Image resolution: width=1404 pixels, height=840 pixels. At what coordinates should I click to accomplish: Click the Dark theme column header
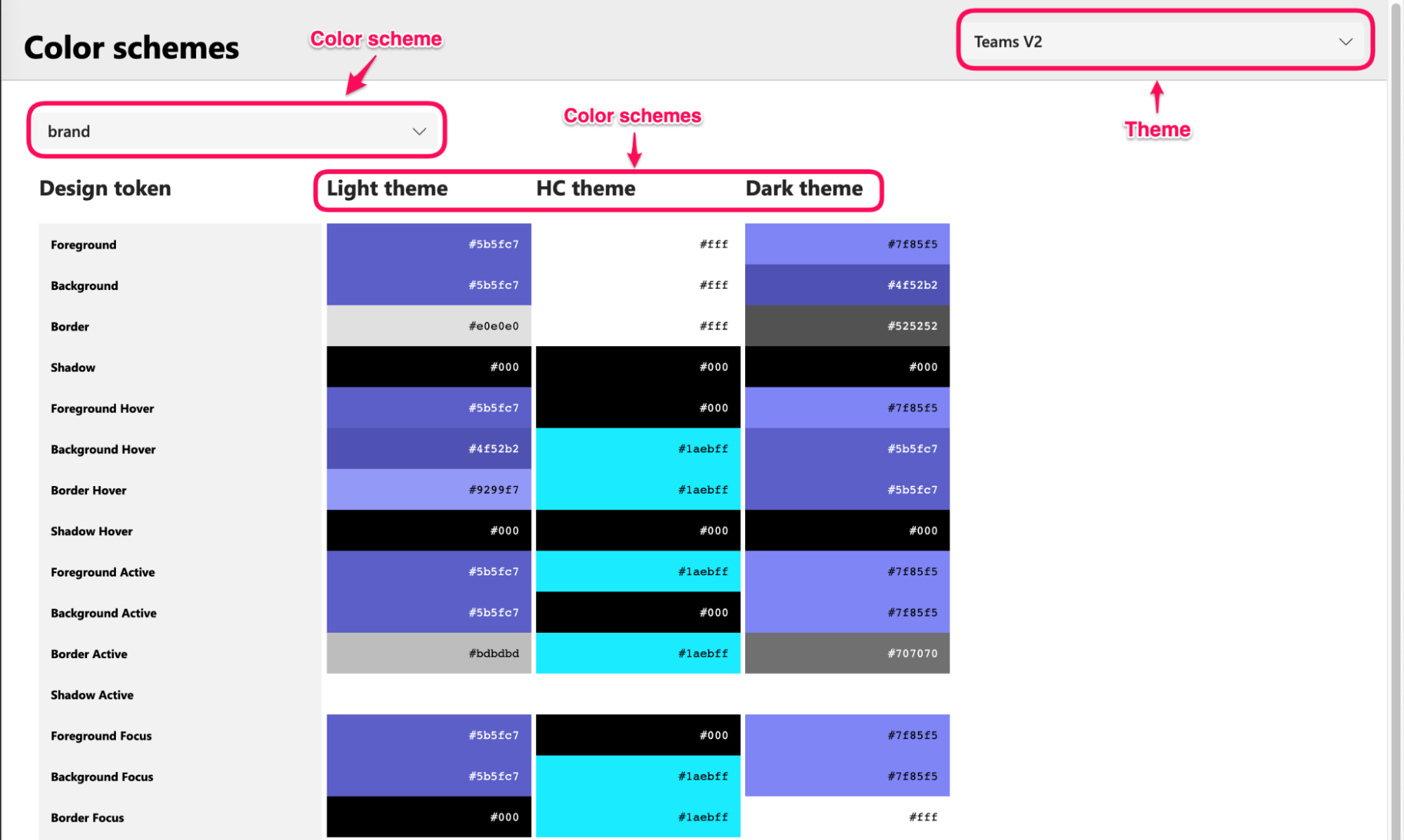tap(803, 188)
